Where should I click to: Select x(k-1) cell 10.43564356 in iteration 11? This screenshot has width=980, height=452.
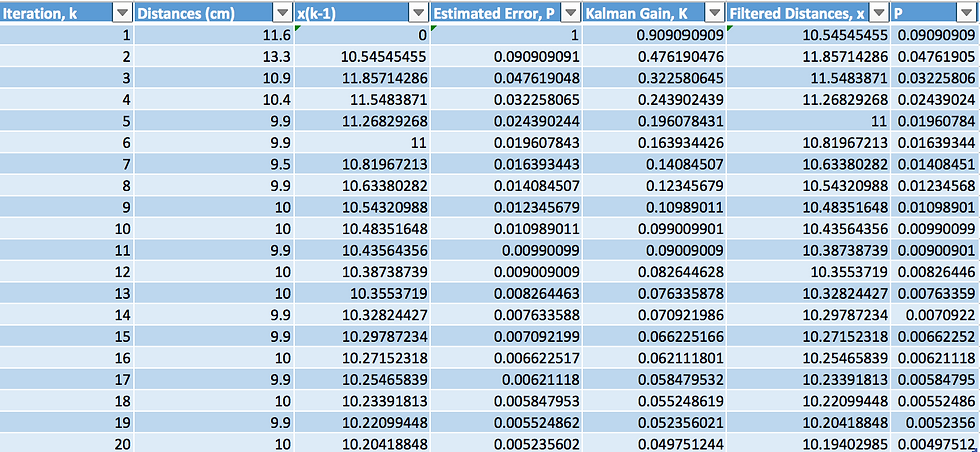[362, 250]
